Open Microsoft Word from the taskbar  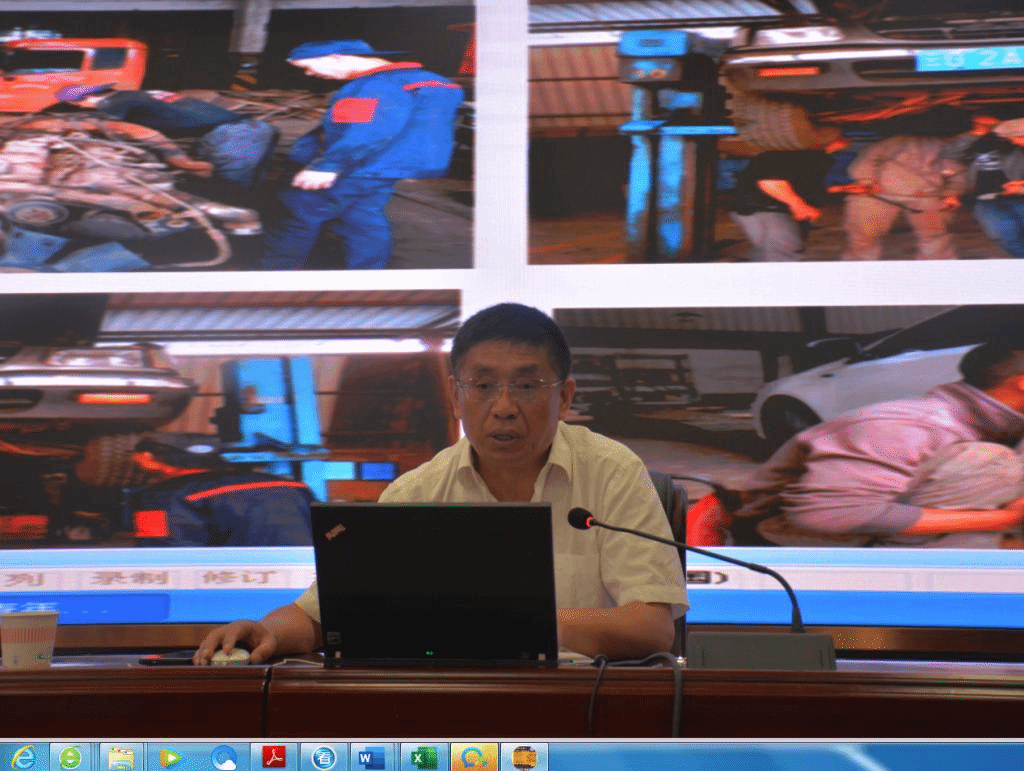pyautogui.click(x=371, y=757)
